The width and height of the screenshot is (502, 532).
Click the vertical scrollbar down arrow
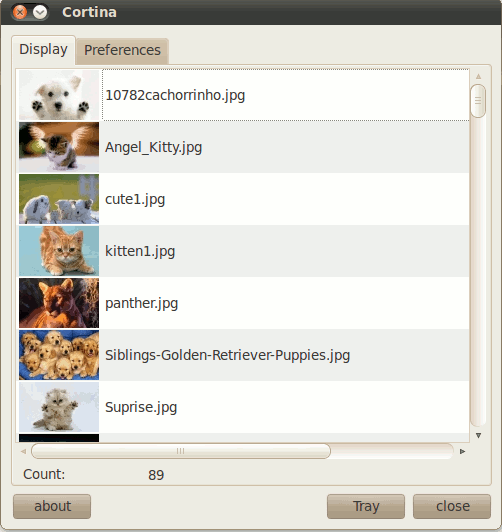(479, 435)
